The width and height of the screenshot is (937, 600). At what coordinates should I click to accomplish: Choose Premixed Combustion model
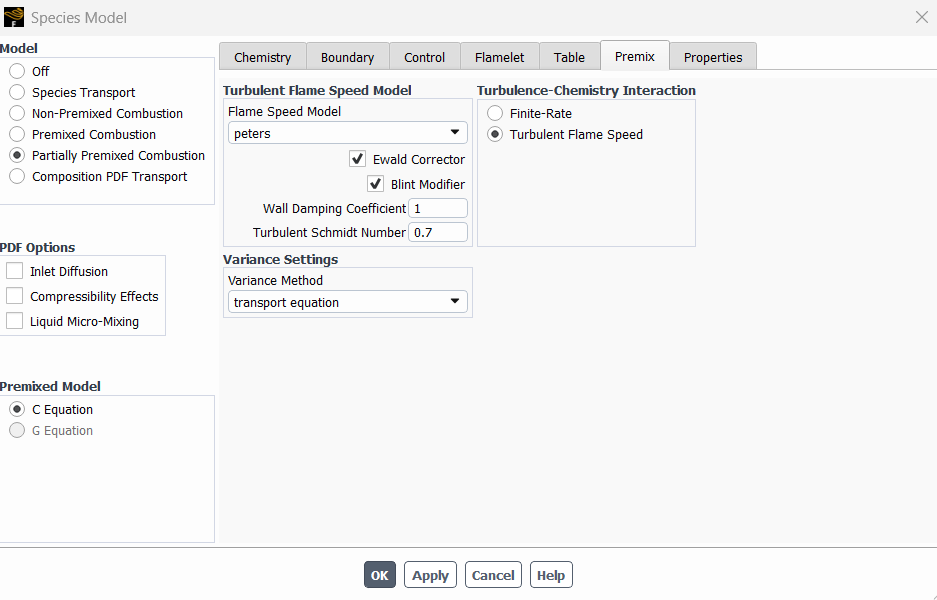(x=17, y=134)
